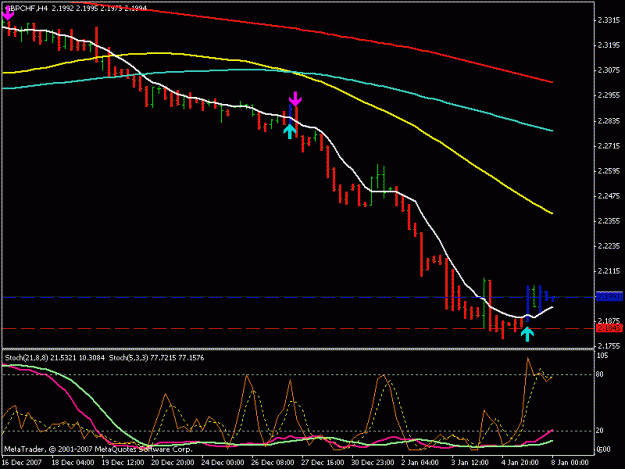Click the 26 Dec 08:00 time label
The height and width of the screenshot is (469, 625).
(x=273, y=463)
